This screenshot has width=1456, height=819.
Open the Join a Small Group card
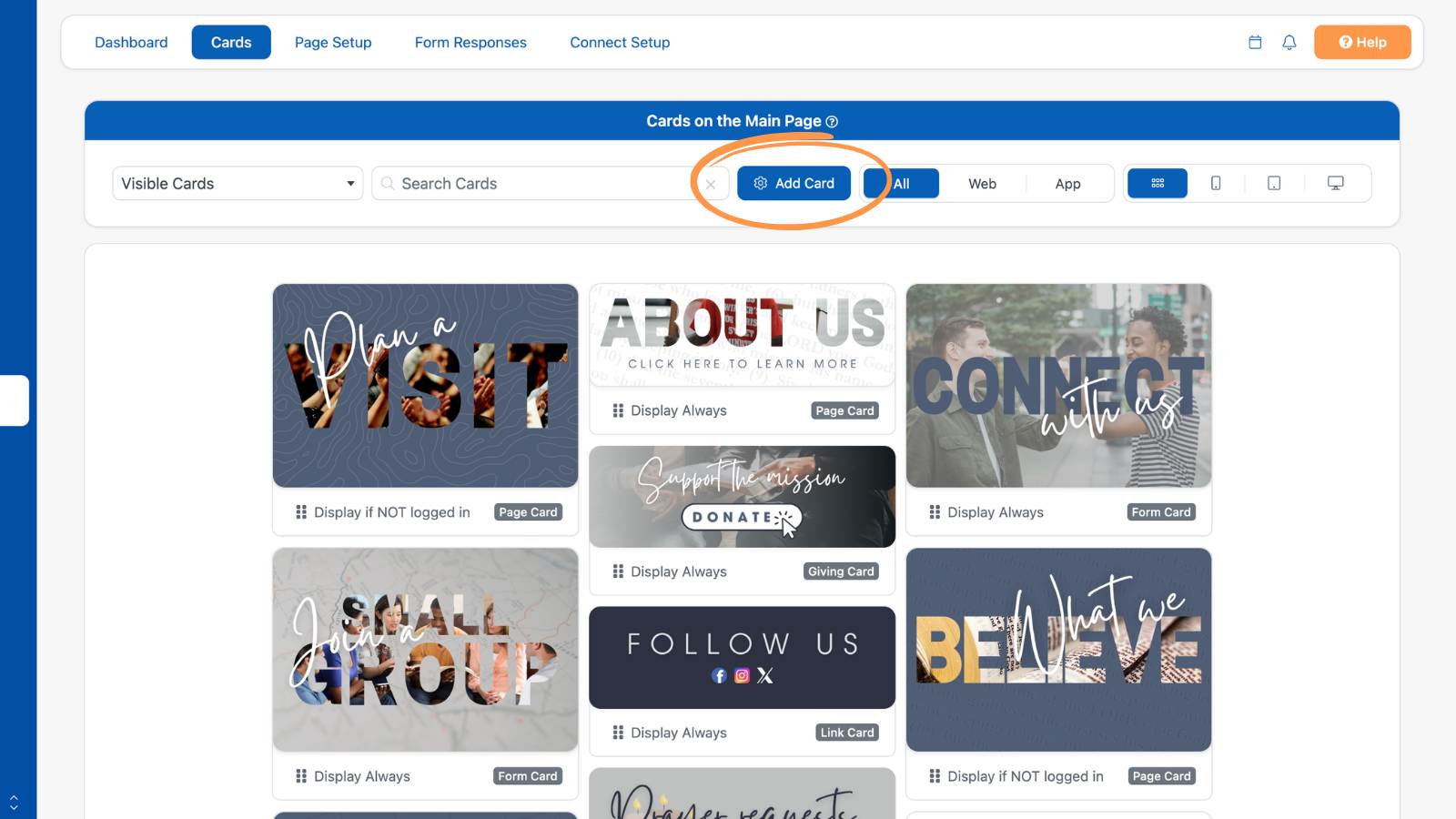click(x=425, y=650)
